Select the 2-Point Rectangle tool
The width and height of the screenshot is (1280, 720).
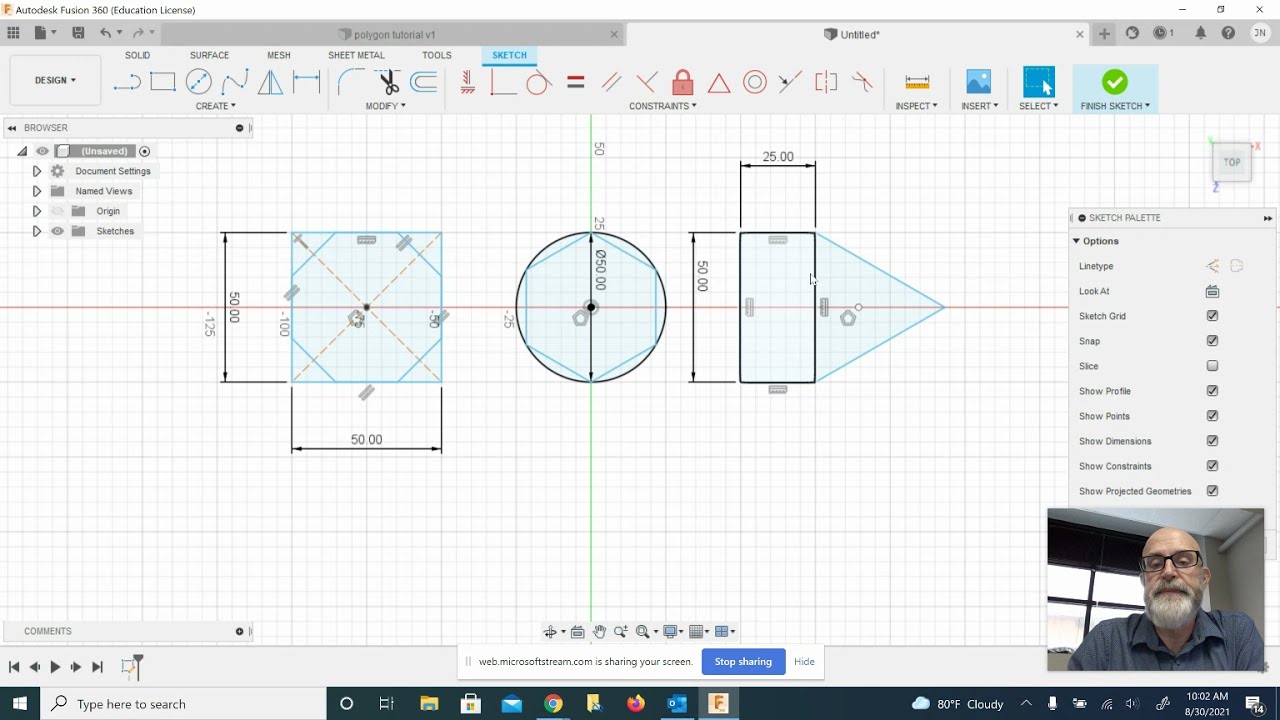coord(163,82)
